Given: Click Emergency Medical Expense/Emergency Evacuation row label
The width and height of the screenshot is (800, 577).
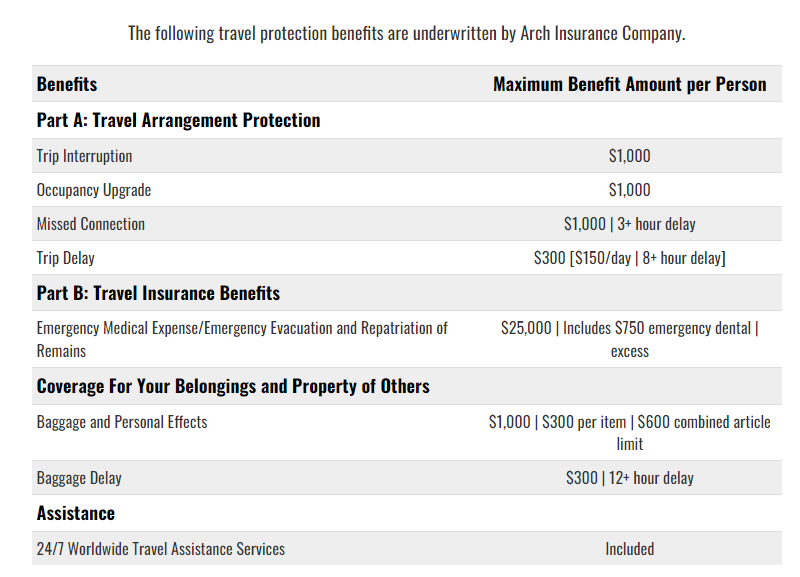Looking at the screenshot, I should click(x=242, y=339).
